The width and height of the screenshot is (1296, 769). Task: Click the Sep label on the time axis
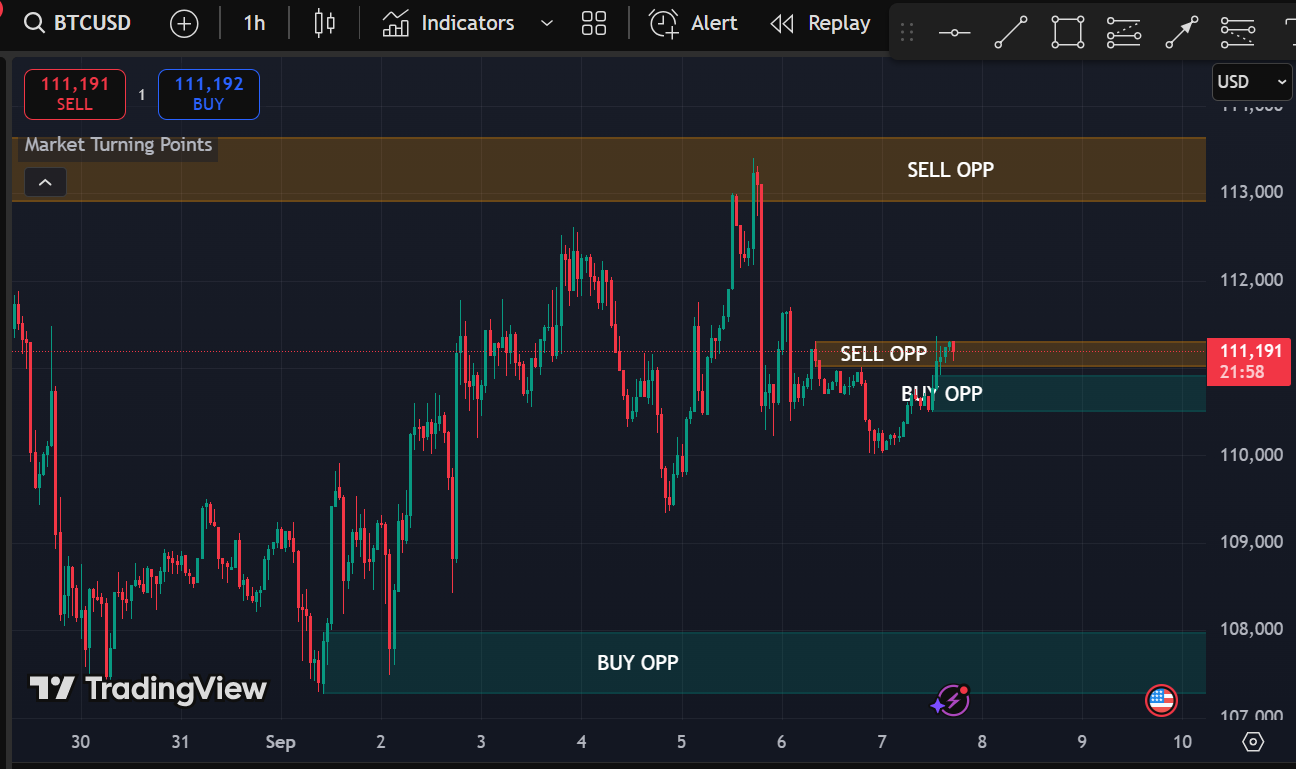click(280, 742)
